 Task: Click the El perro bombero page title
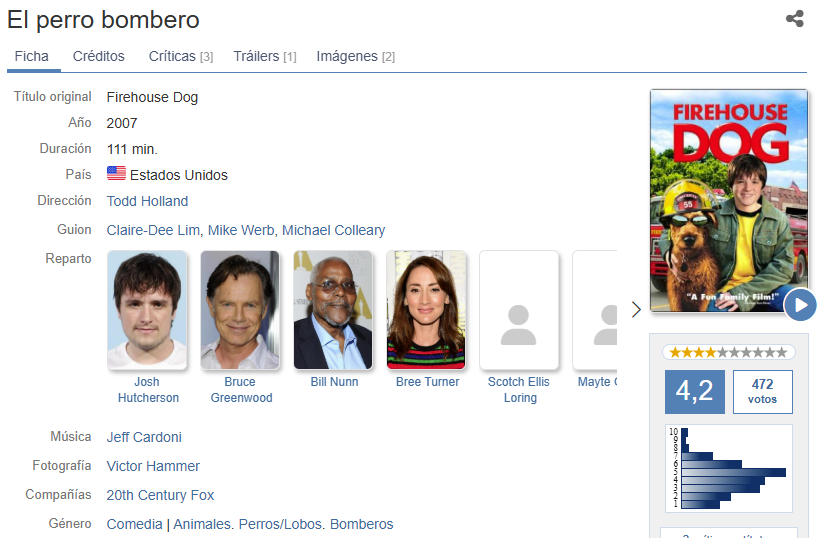pyautogui.click(x=103, y=20)
